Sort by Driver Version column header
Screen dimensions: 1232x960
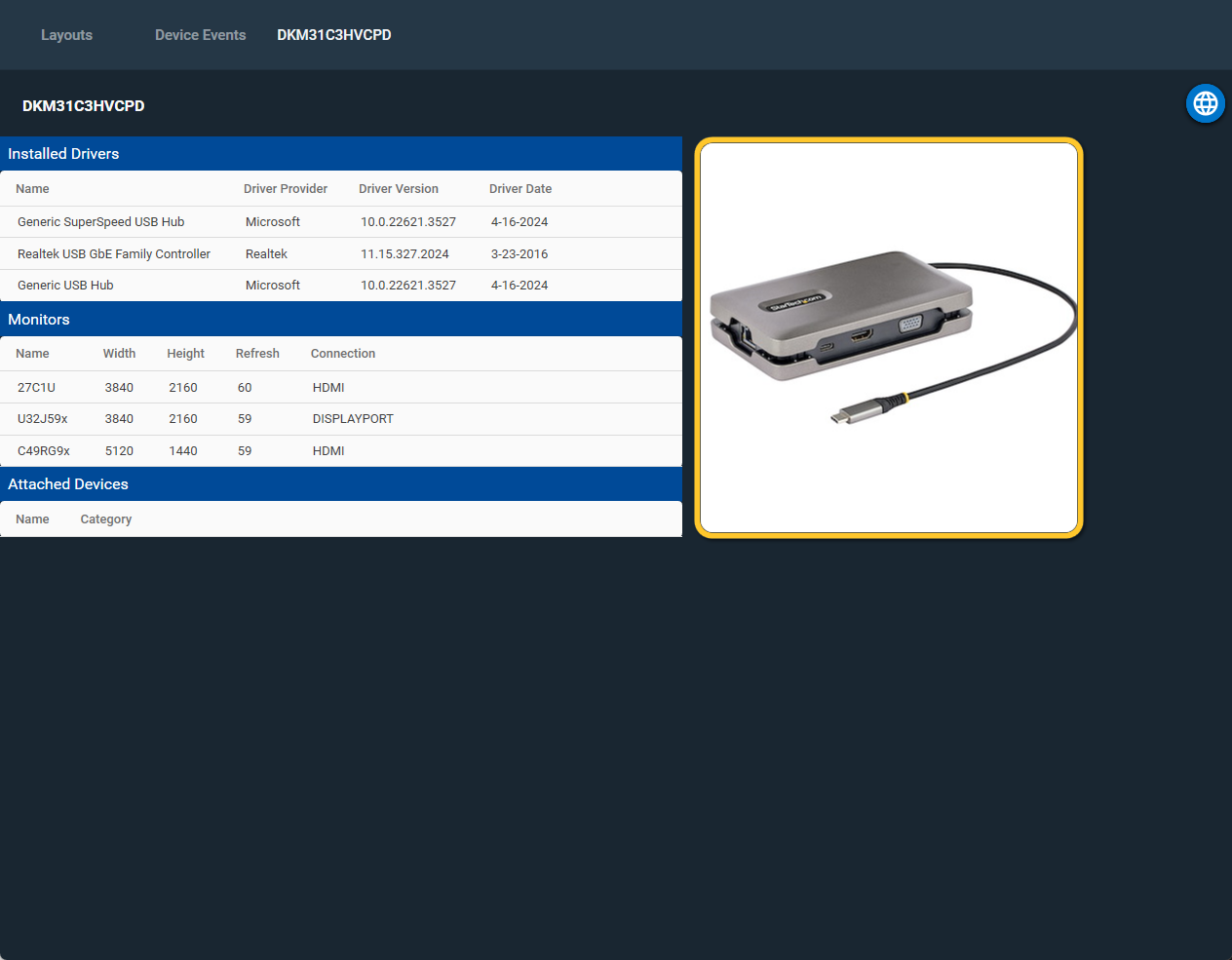tap(398, 189)
